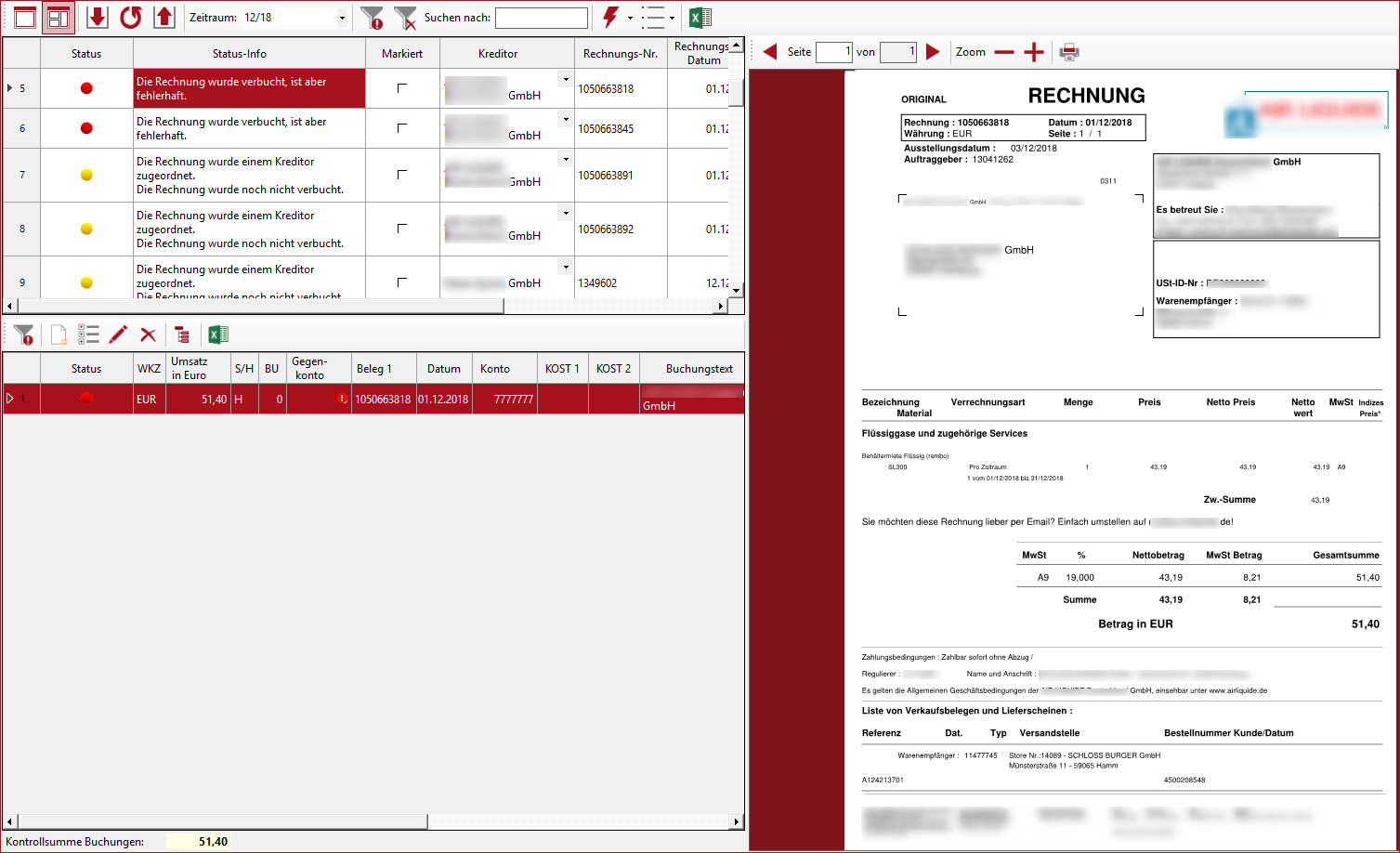Click the red circular refresh icon
1400x853 pixels.
(131, 18)
